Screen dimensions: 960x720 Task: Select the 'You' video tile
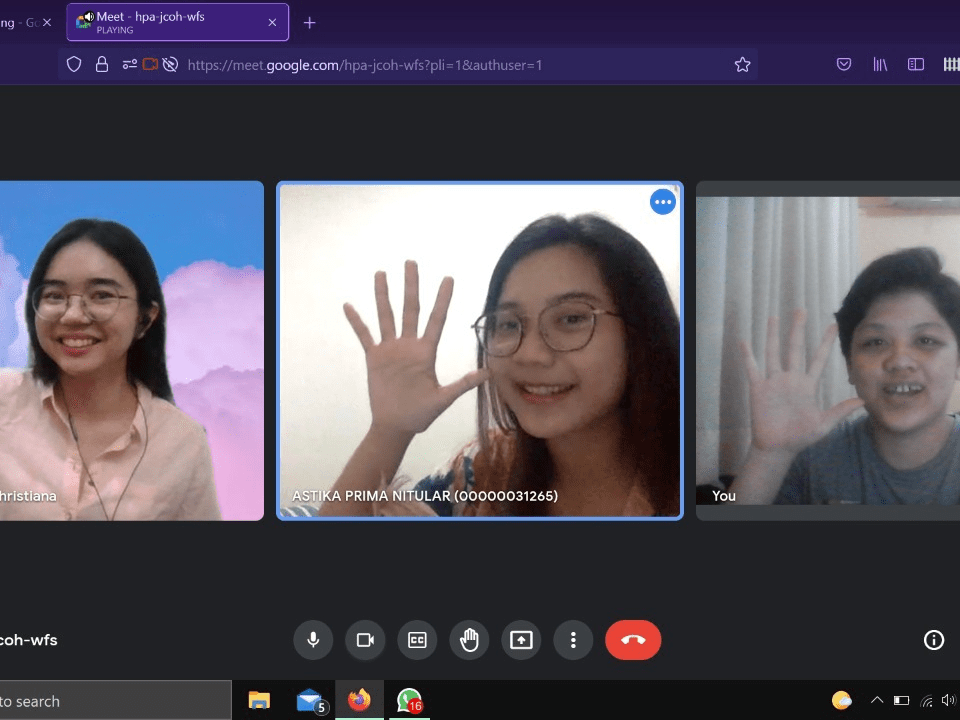[828, 350]
